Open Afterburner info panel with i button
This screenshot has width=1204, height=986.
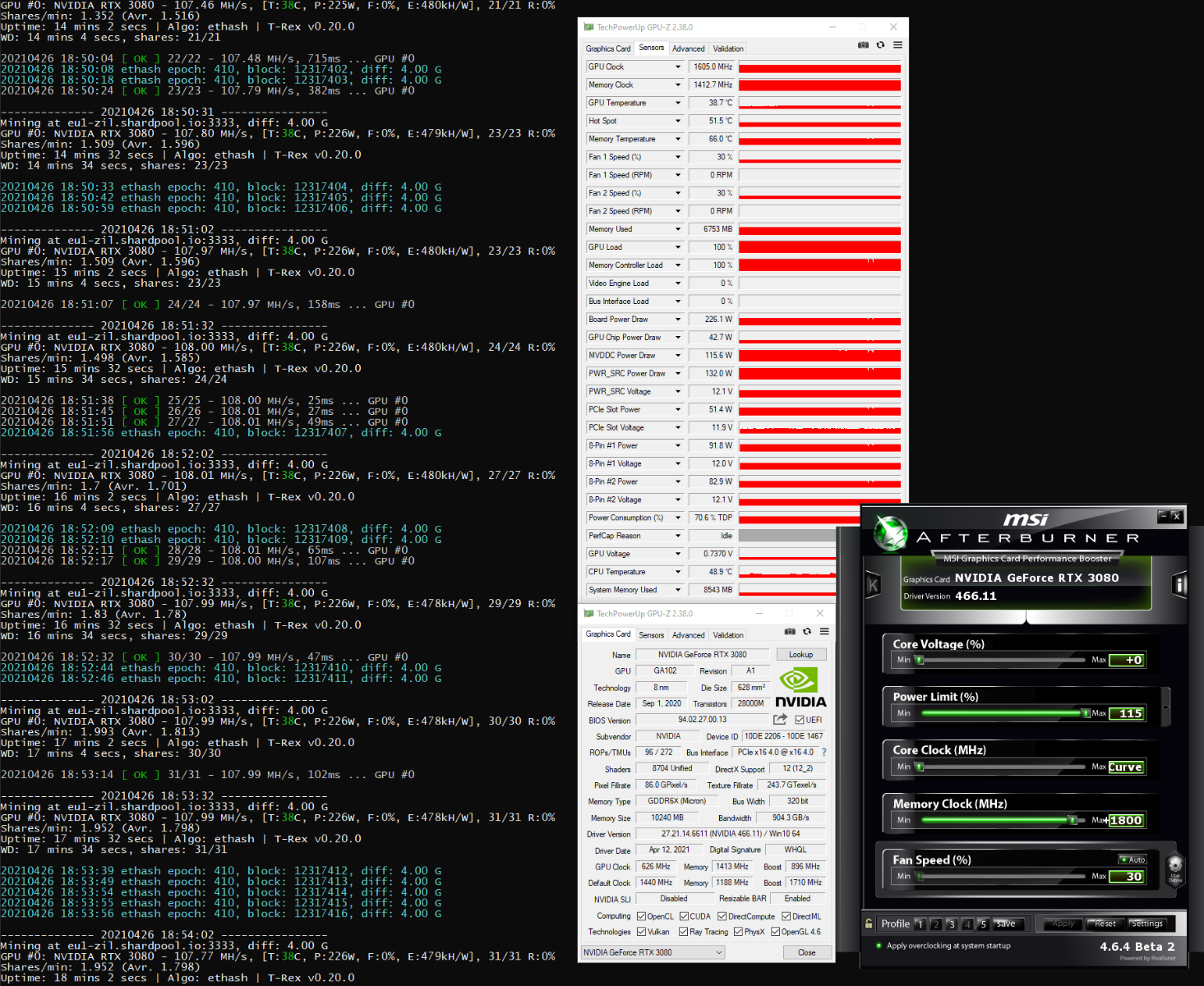(x=1180, y=585)
